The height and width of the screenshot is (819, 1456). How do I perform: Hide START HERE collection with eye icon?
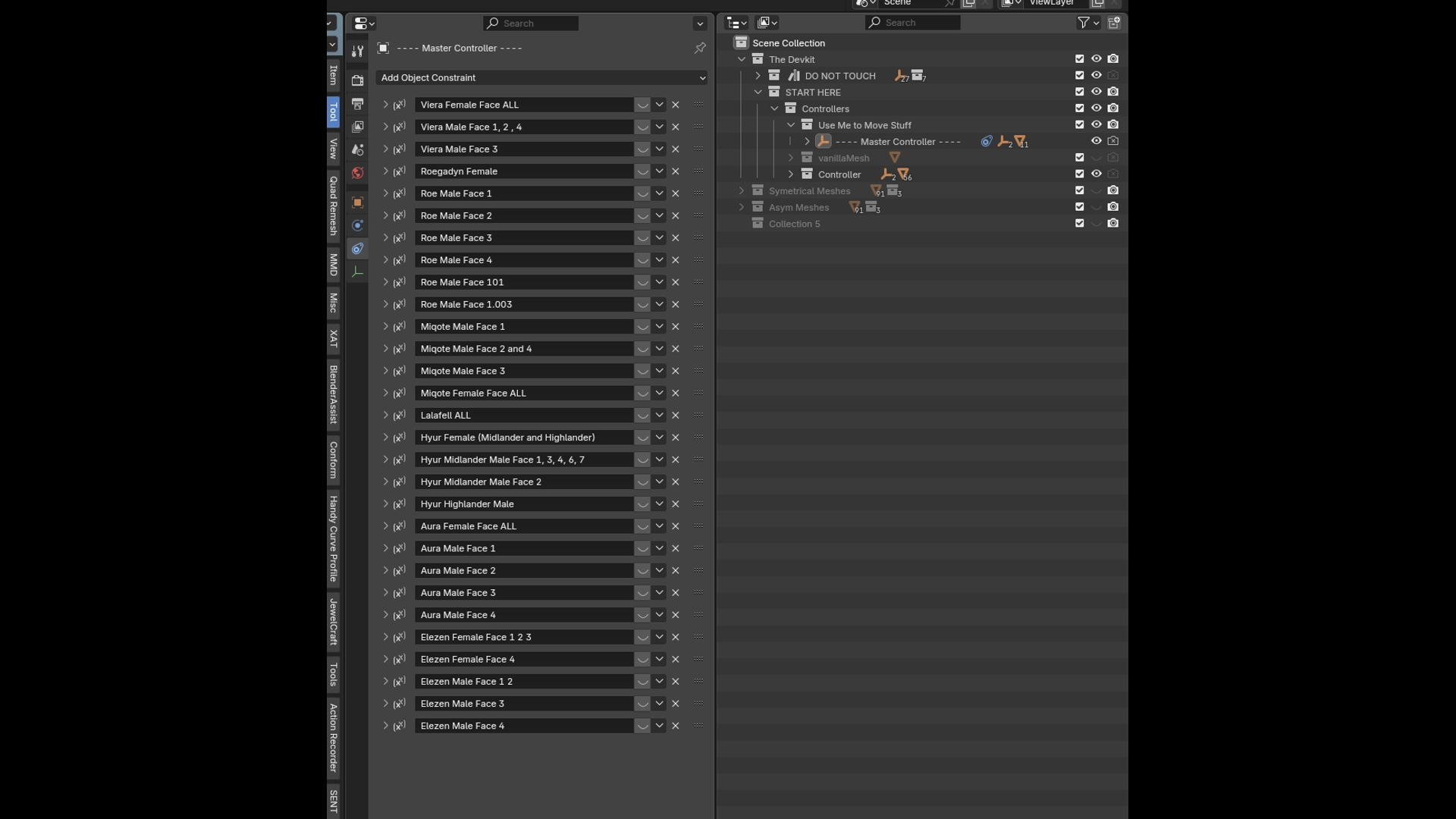(1097, 92)
